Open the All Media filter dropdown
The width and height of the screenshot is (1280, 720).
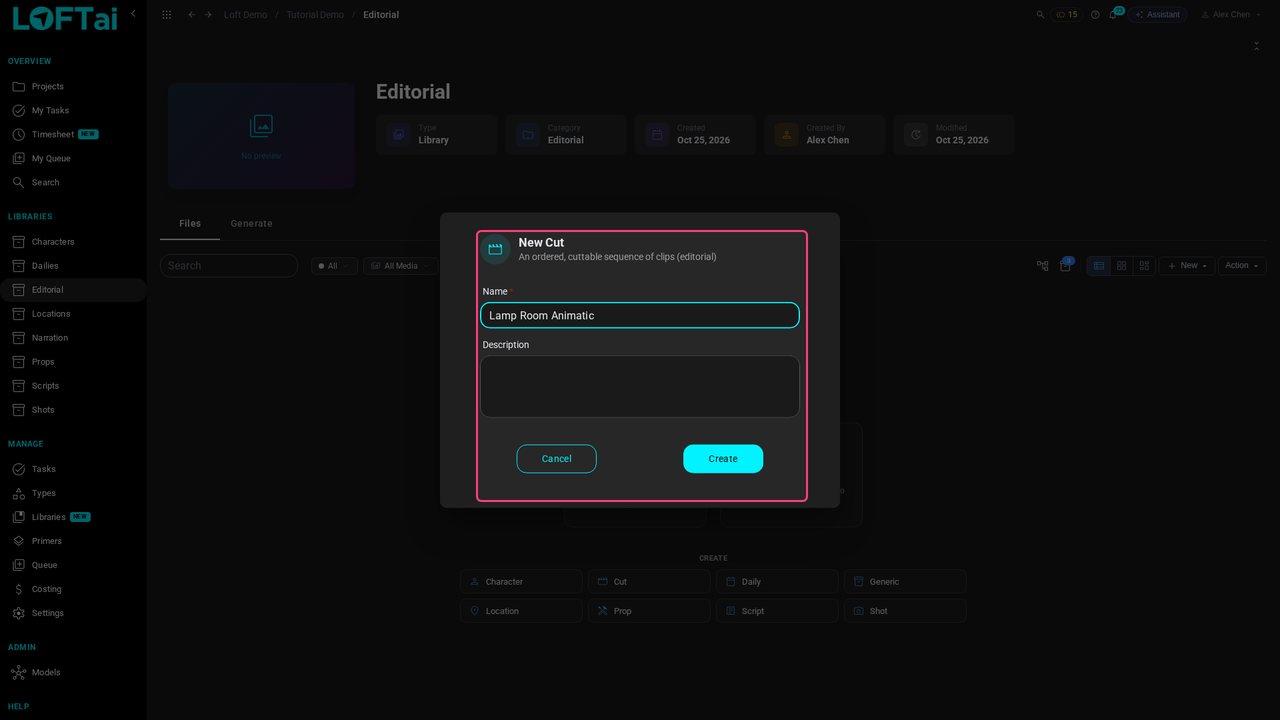point(400,266)
